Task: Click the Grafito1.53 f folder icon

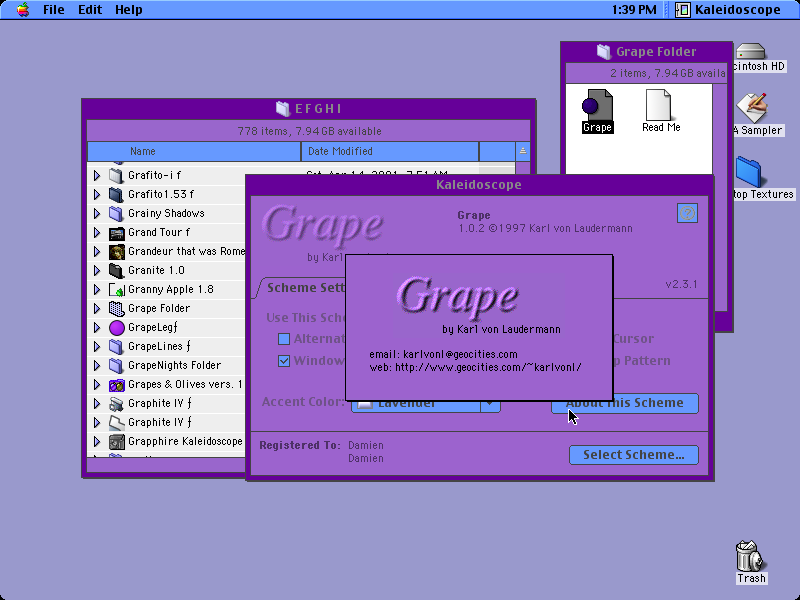Action: [x=116, y=194]
